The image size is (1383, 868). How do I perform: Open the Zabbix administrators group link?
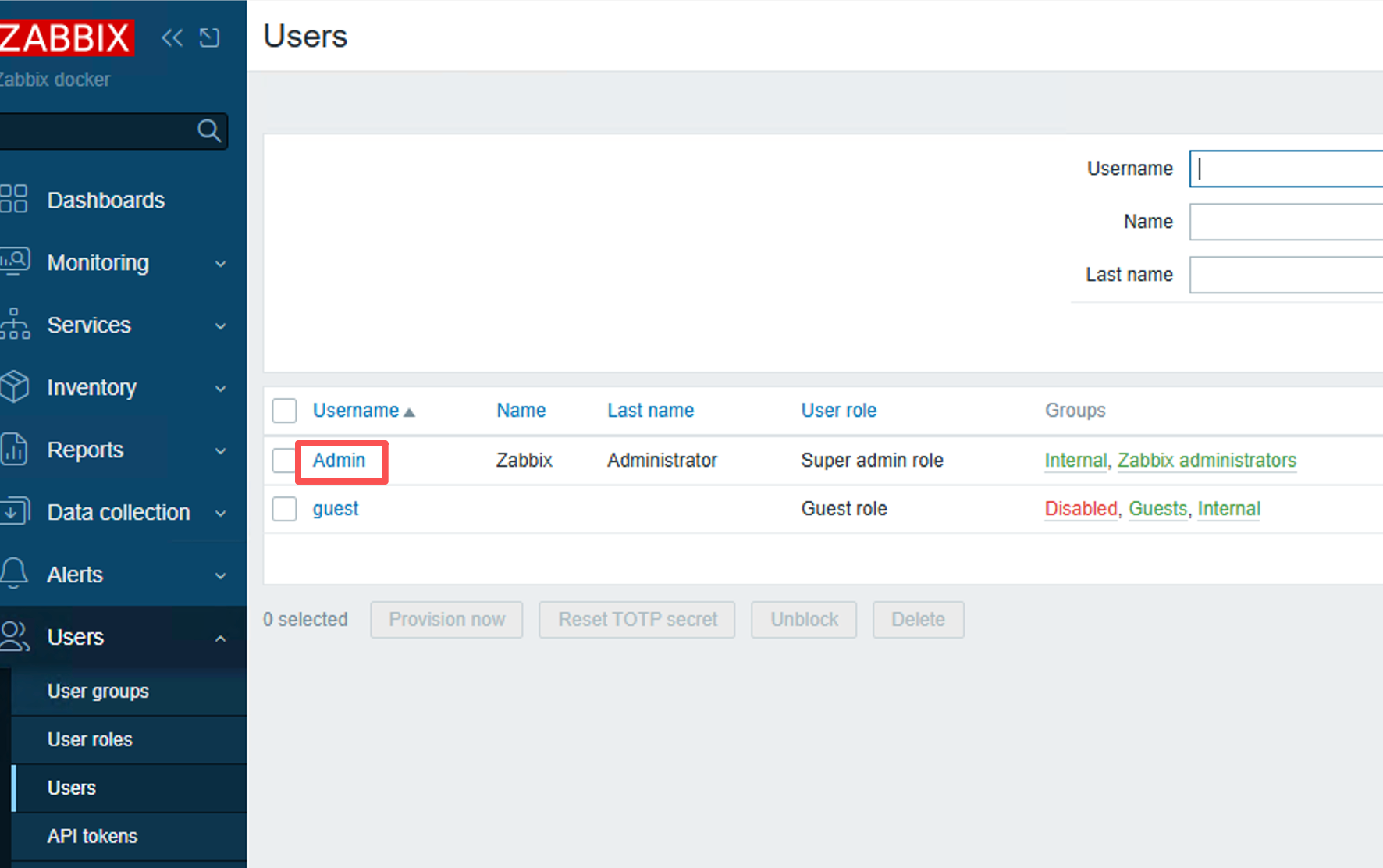tap(1206, 461)
